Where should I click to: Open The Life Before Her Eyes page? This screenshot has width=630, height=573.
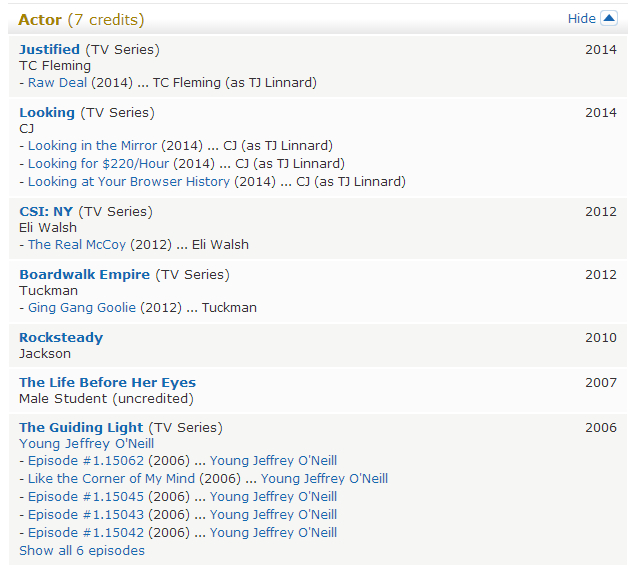point(107,382)
